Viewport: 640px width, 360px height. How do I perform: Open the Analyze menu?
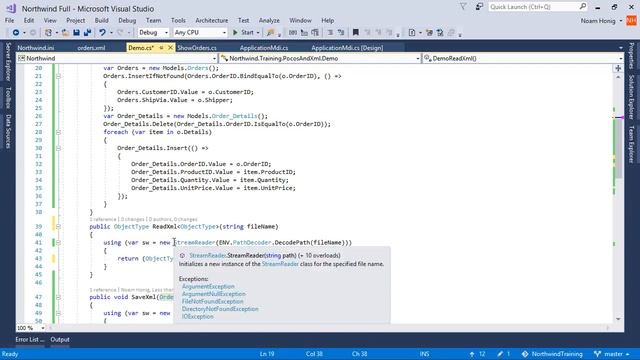269,20
